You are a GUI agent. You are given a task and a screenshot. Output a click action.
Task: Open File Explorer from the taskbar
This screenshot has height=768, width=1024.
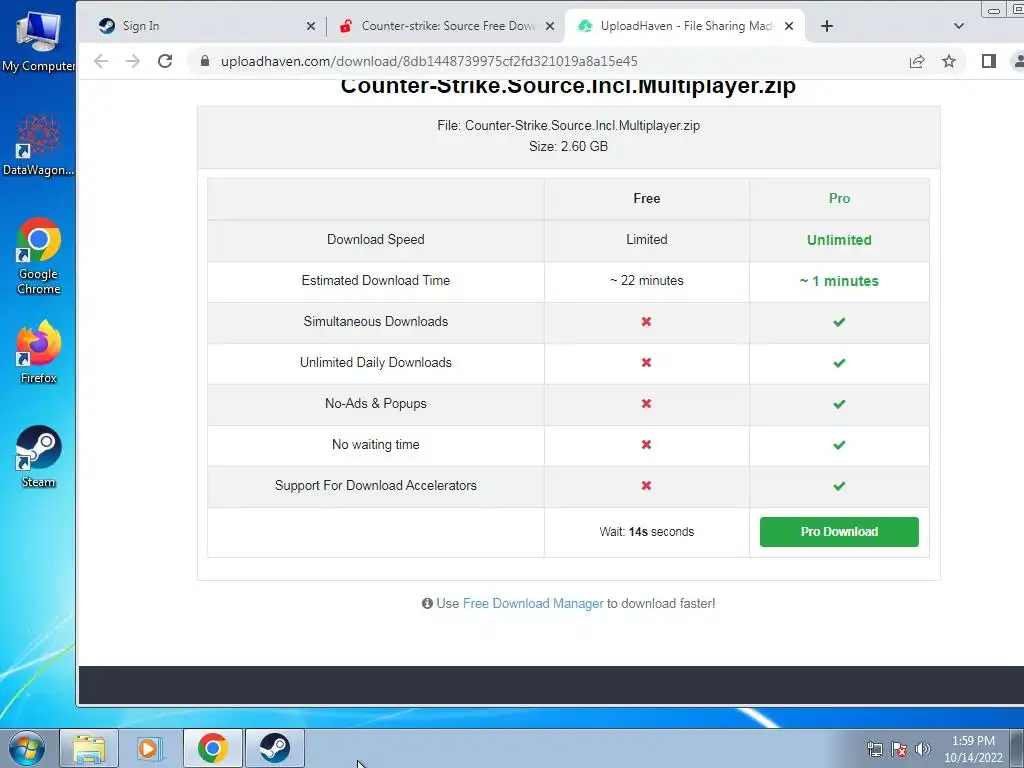pyautogui.click(x=89, y=748)
